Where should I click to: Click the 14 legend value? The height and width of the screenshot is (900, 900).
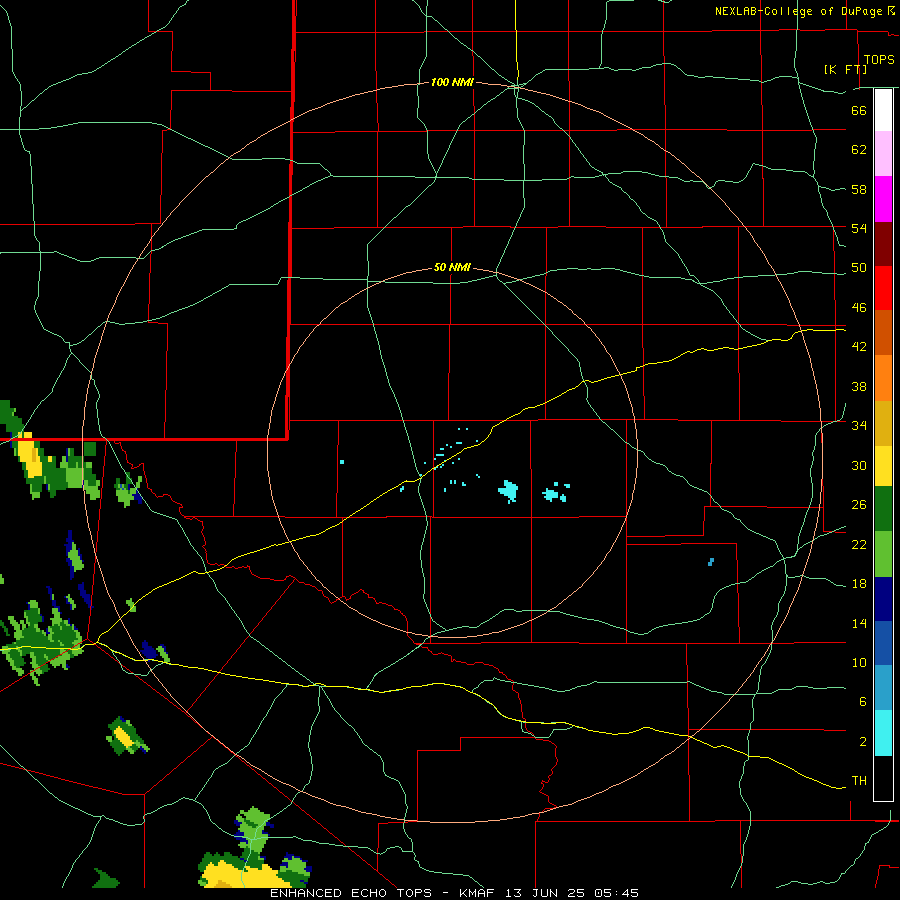click(859, 623)
